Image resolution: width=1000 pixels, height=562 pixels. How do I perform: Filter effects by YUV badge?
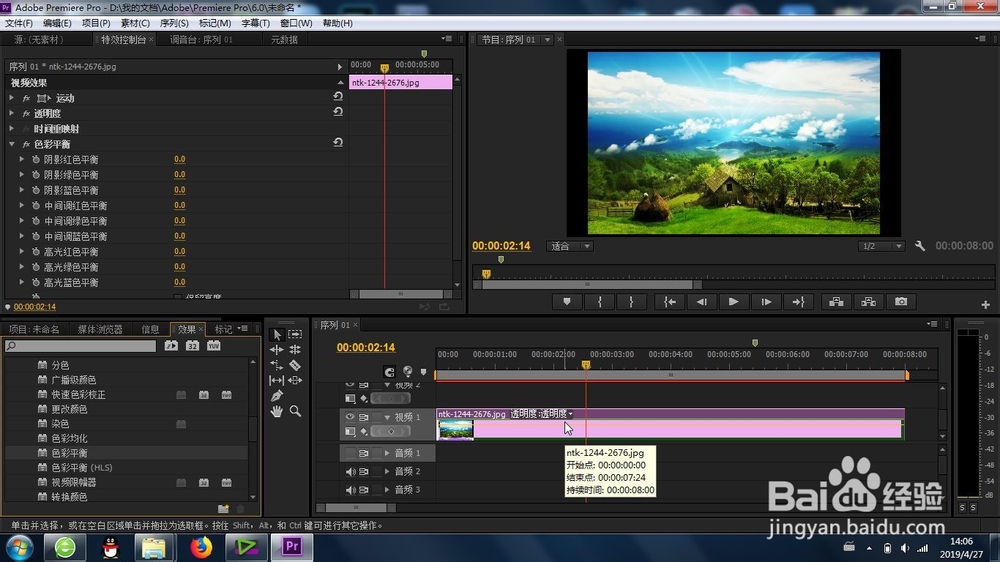click(214, 346)
